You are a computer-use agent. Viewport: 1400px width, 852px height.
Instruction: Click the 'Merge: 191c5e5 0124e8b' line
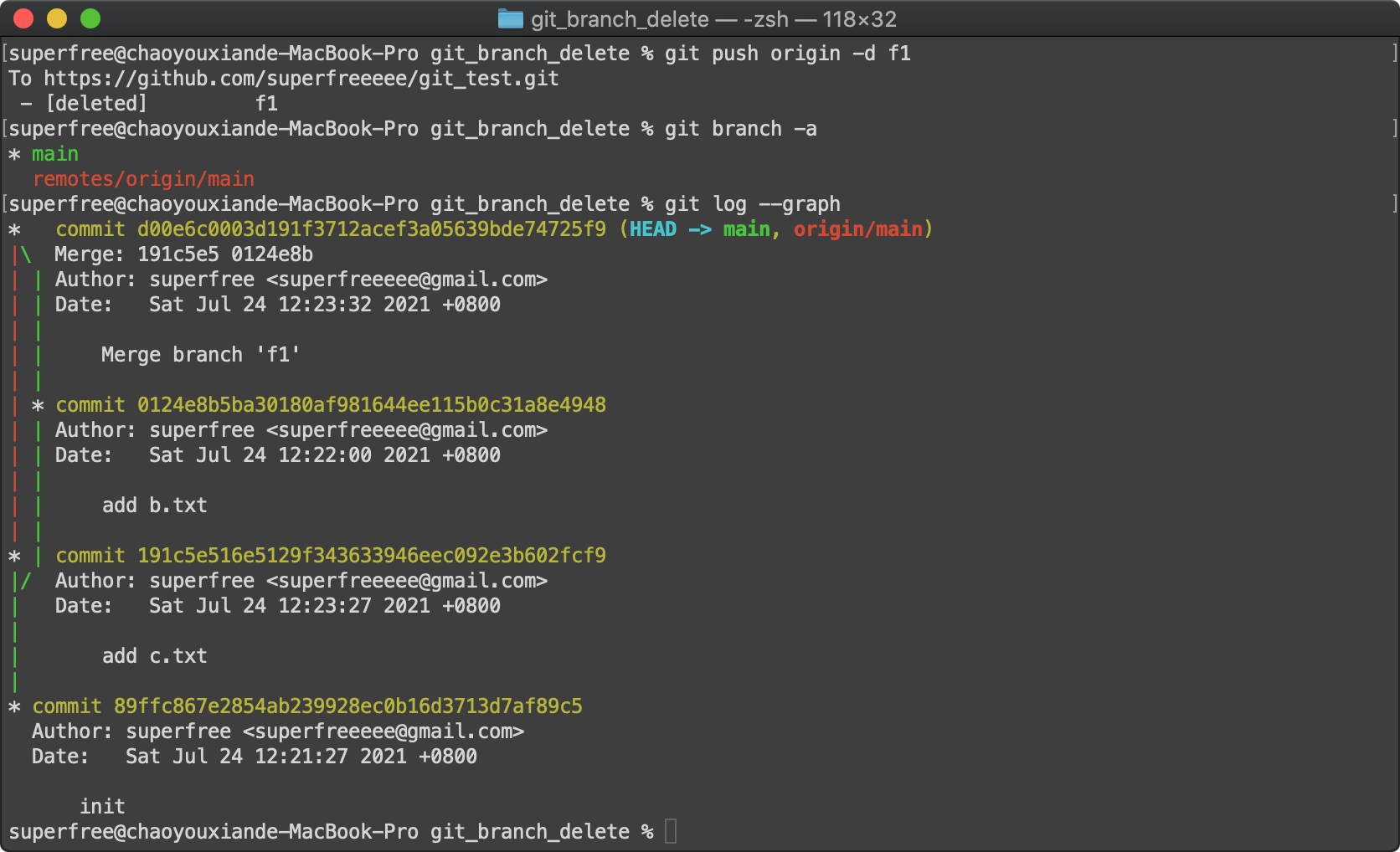coord(184,254)
